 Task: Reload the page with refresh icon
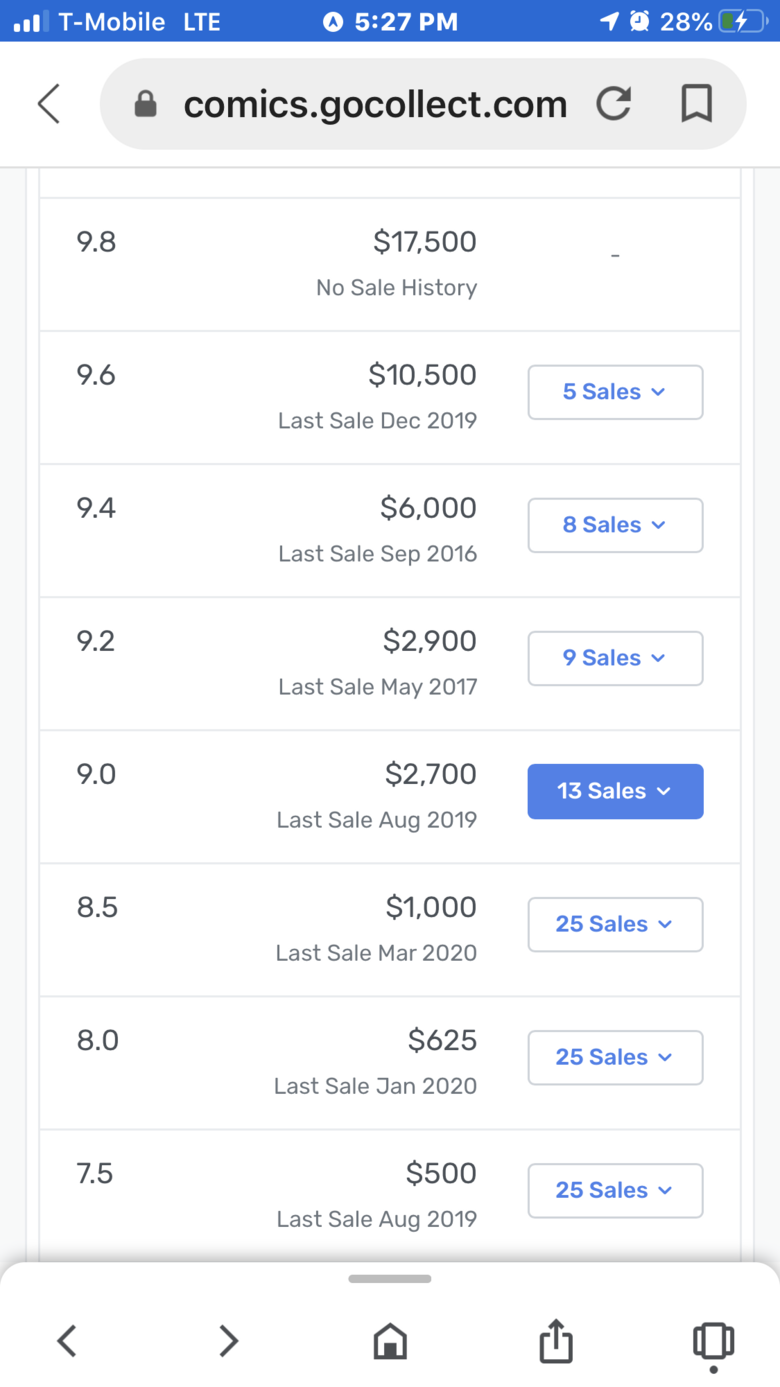[613, 103]
